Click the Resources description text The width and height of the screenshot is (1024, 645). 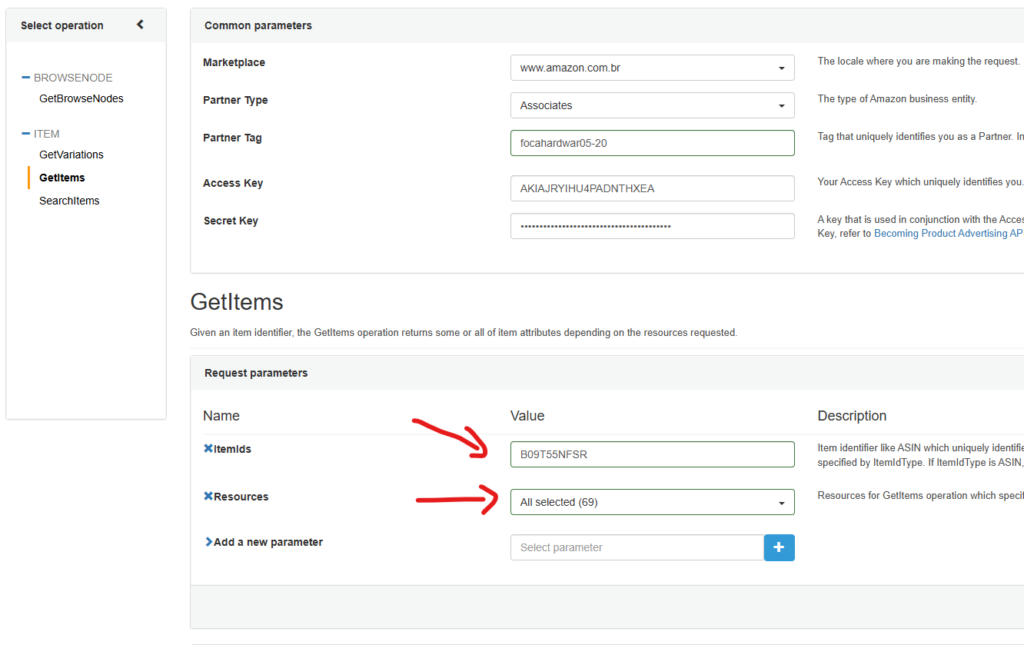(x=921, y=496)
